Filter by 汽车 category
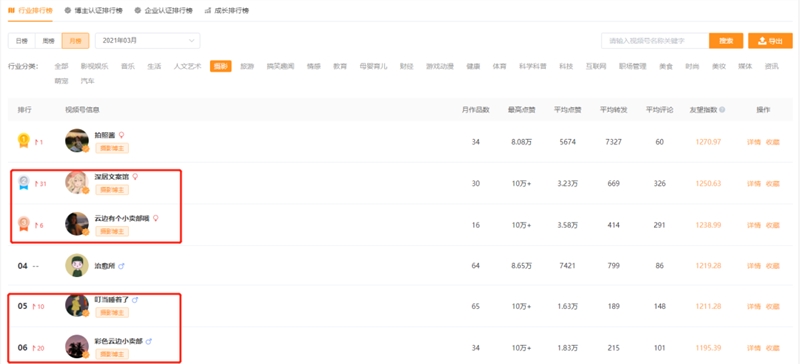 point(88,81)
